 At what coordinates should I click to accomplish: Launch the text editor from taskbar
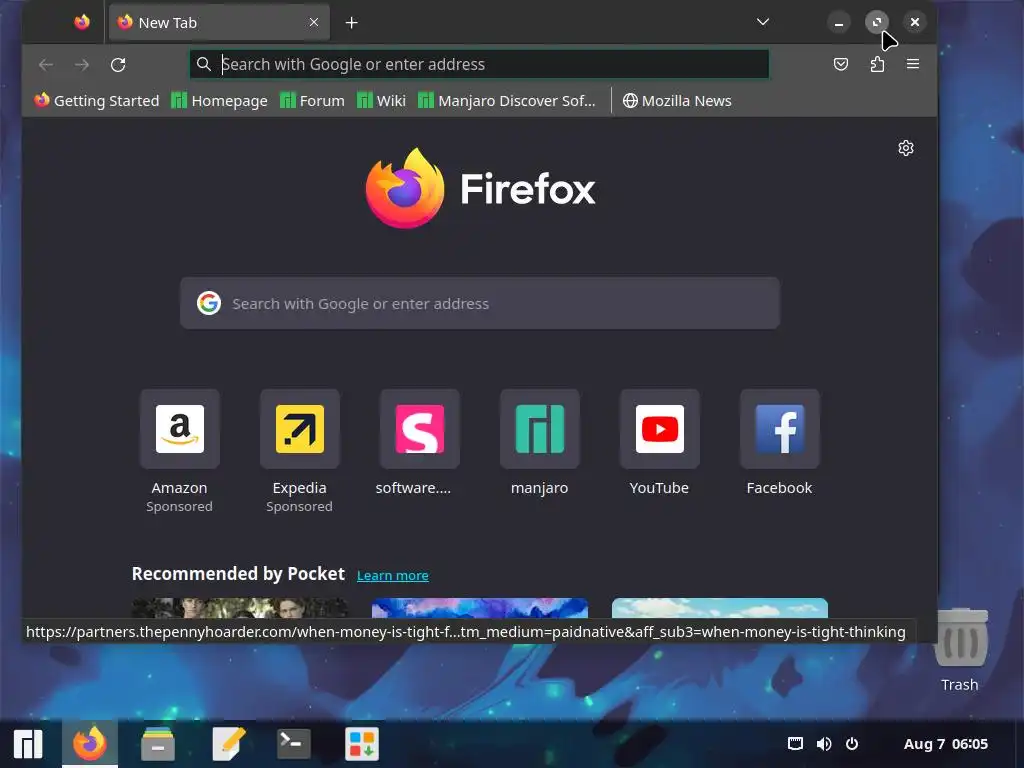tap(229, 744)
